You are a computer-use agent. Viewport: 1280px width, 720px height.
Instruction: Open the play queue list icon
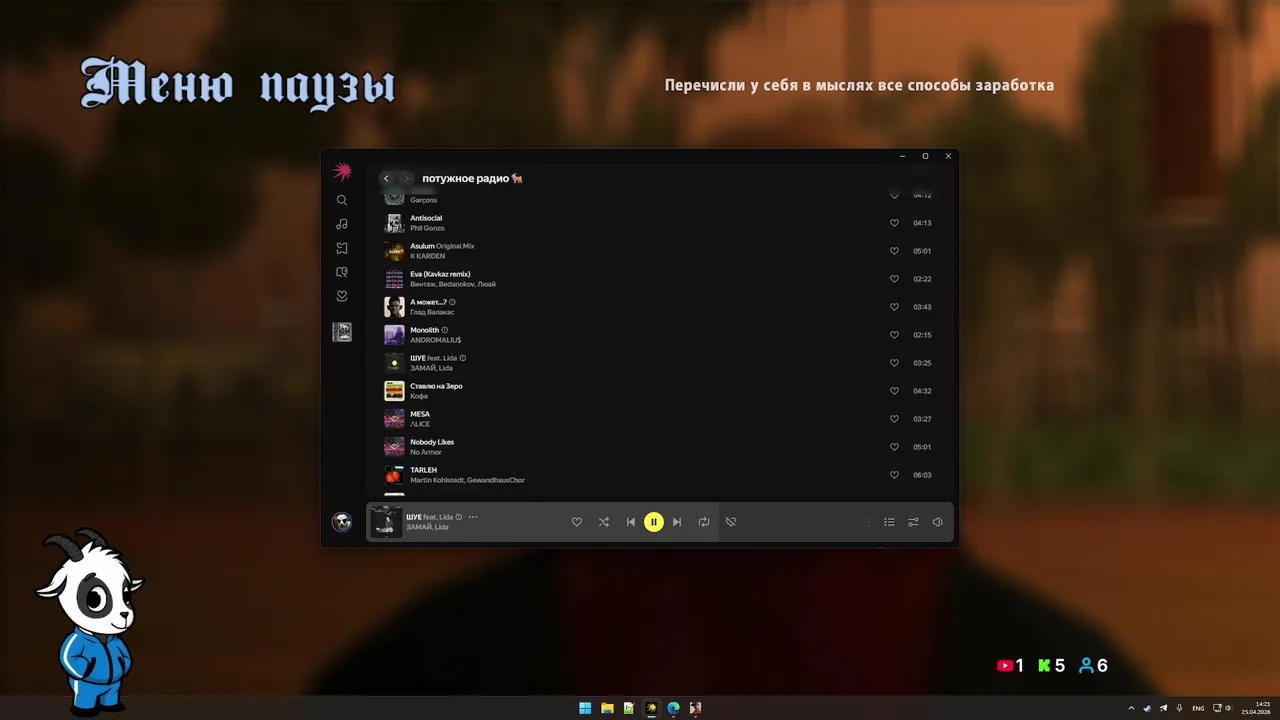pos(889,522)
